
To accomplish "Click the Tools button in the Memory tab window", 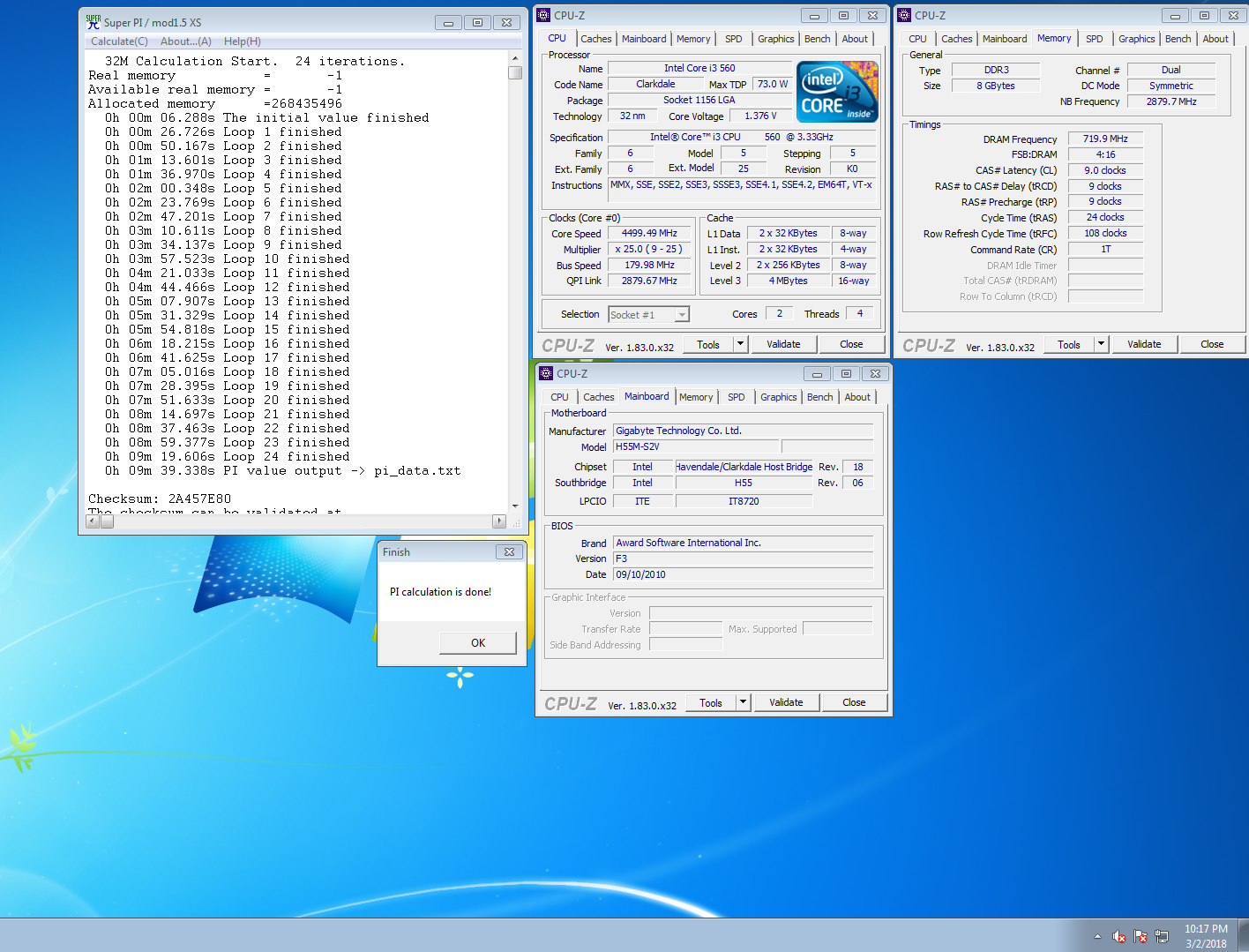I will 1069,344.
